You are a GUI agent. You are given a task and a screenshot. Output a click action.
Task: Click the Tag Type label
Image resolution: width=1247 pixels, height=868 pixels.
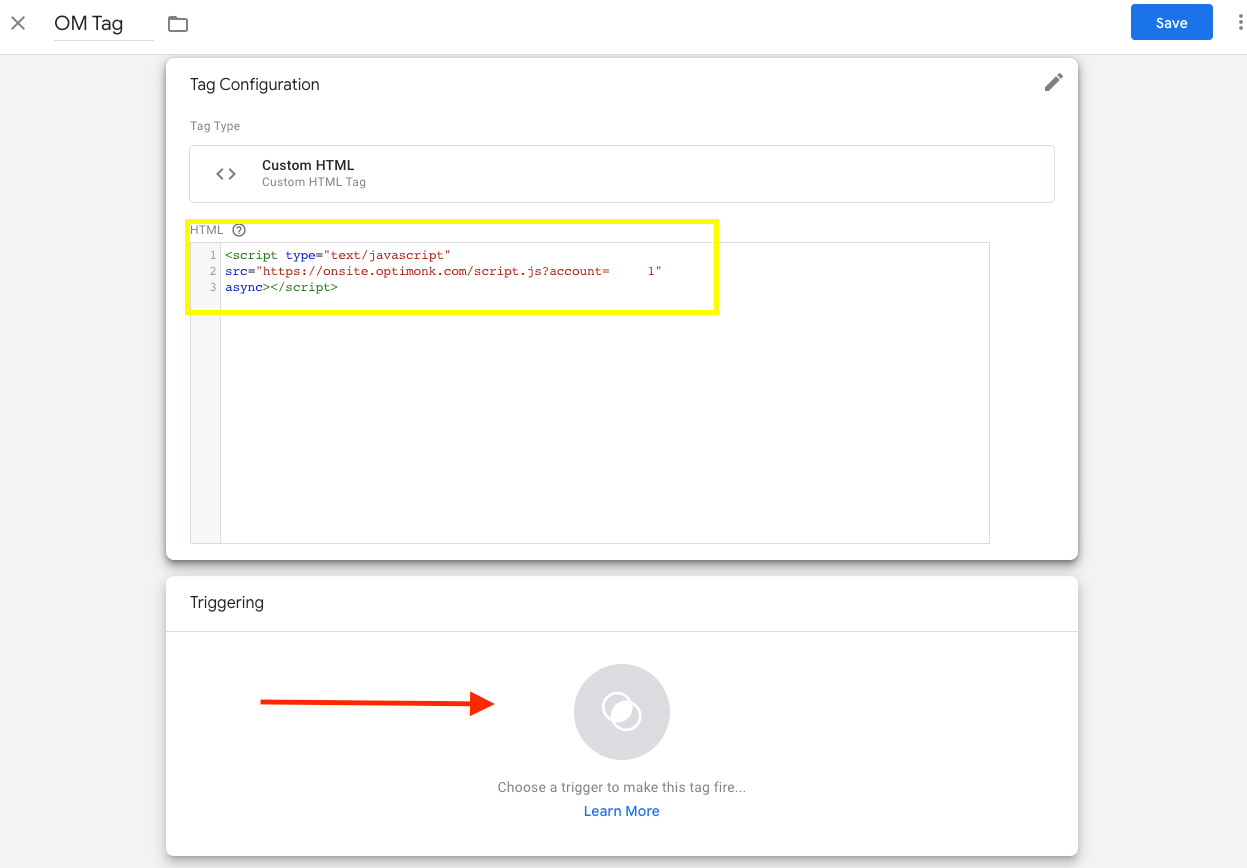point(215,126)
